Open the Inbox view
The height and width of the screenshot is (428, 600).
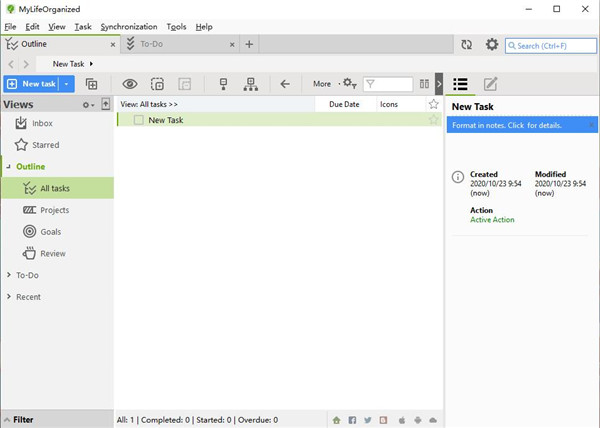pyautogui.click(x=42, y=123)
